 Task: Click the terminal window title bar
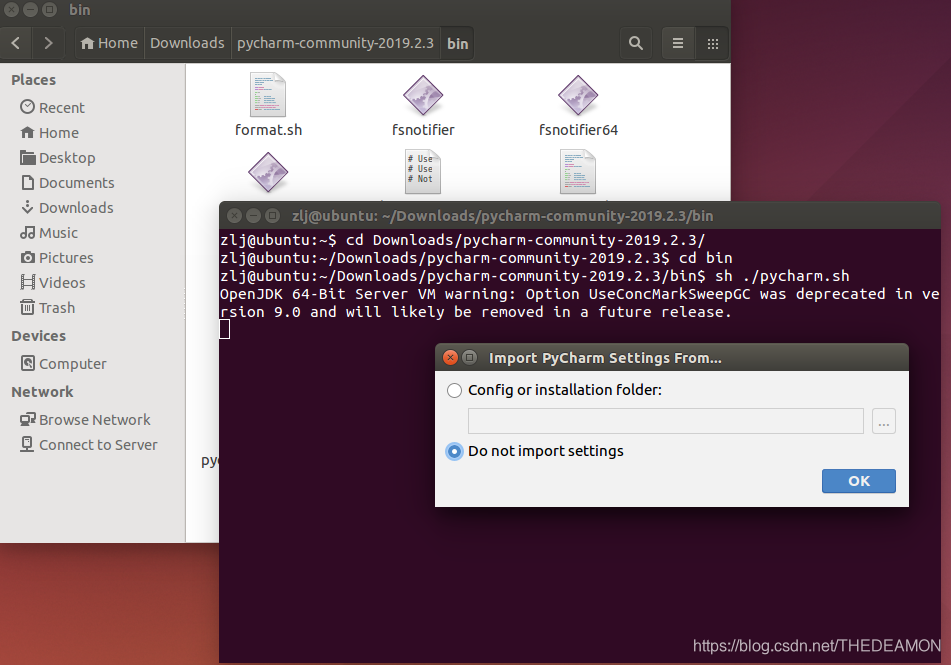pyautogui.click(x=580, y=215)
